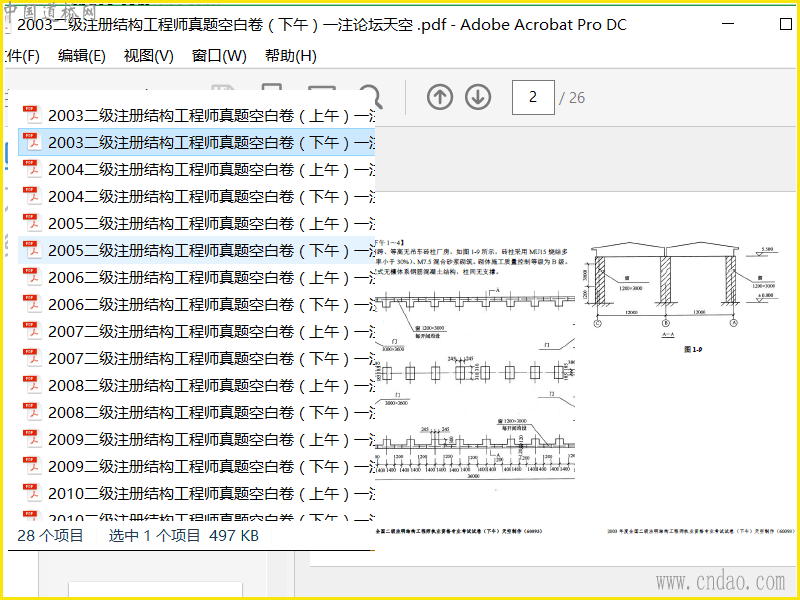
Task: Click PDF icon of 2005 上午 file
Action: click(32, 223)
